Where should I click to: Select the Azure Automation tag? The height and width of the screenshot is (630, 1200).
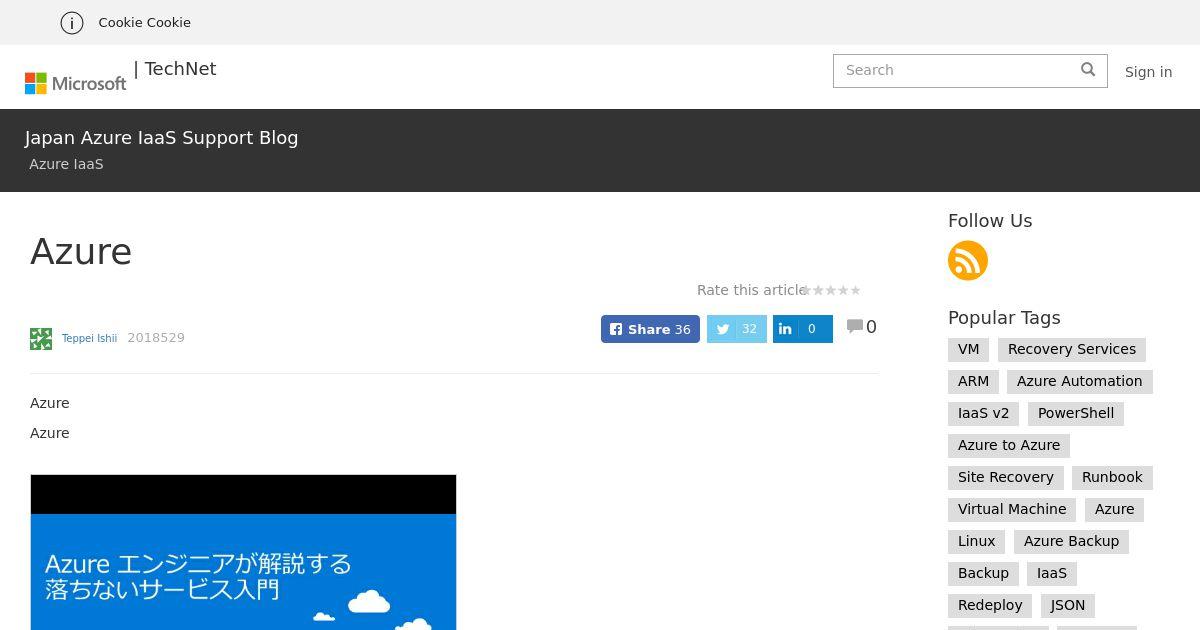click(x=1080, y=381)
